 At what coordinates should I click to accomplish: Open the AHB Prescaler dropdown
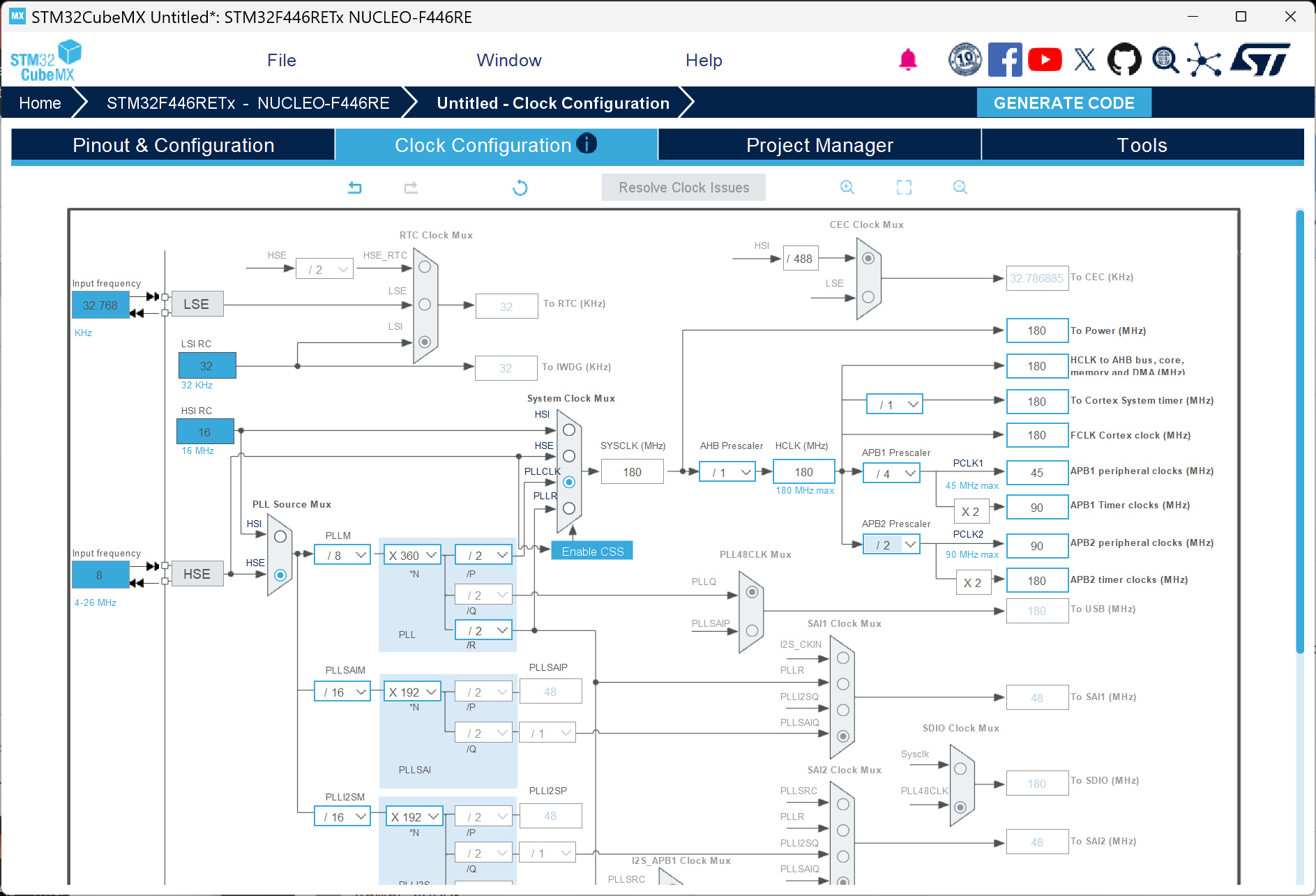[x=727, y=473]
